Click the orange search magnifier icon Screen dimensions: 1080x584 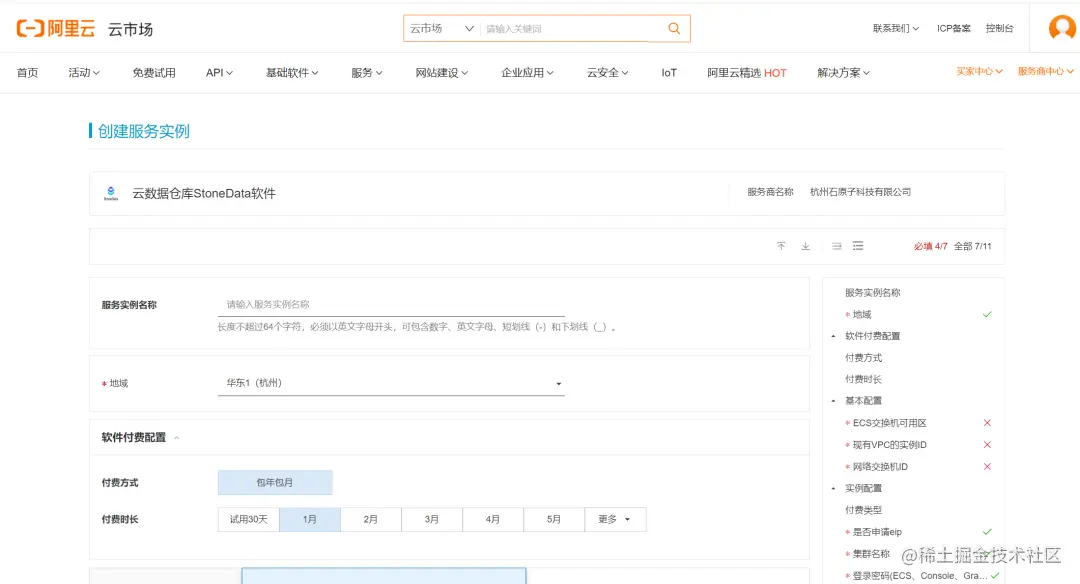click(x=674, y=28)
